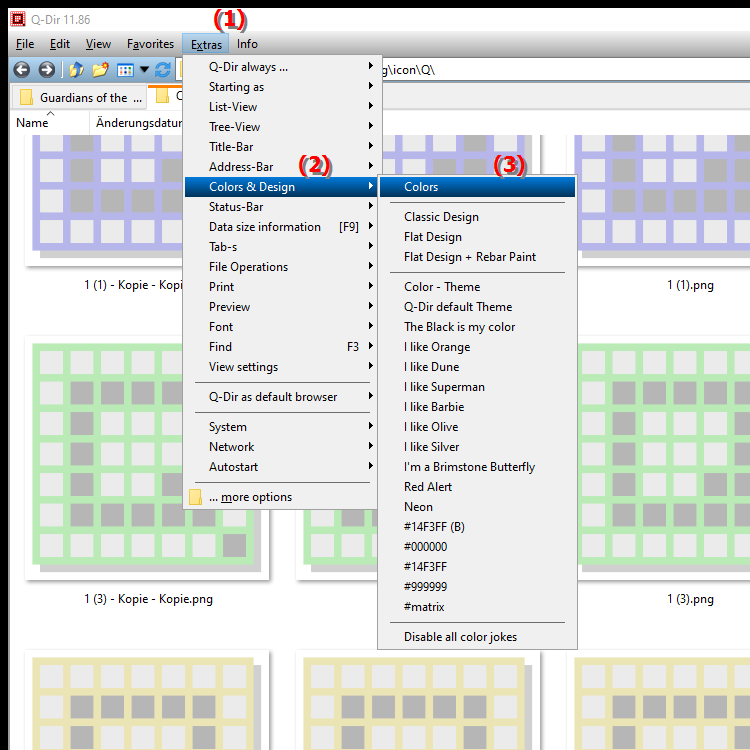Viewport: 750px width, 750px height.
Task: Open the '... more options' folder entry
Action: click(x=250, y=497)
